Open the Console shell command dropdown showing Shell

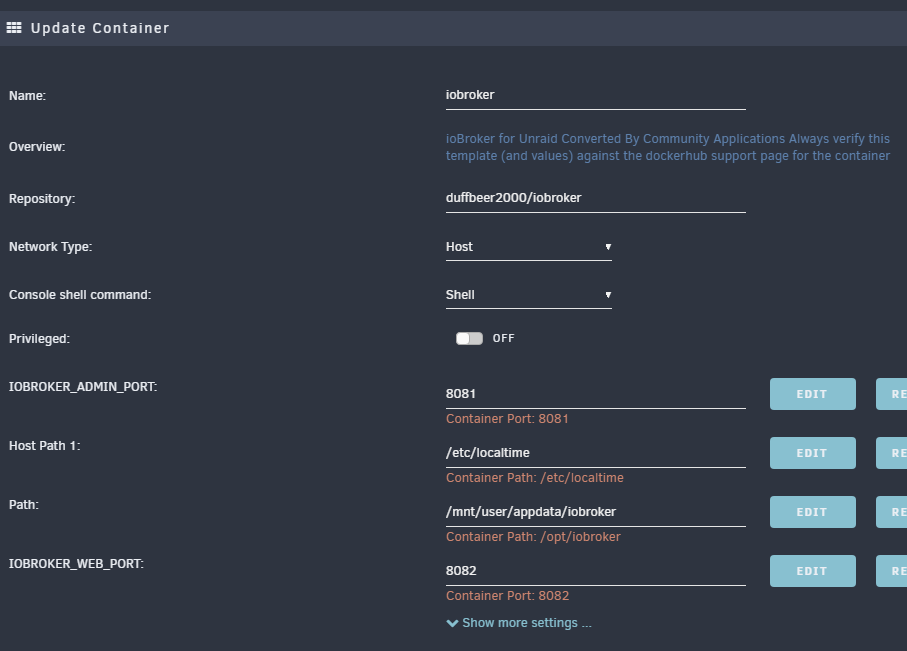point(529,295)
